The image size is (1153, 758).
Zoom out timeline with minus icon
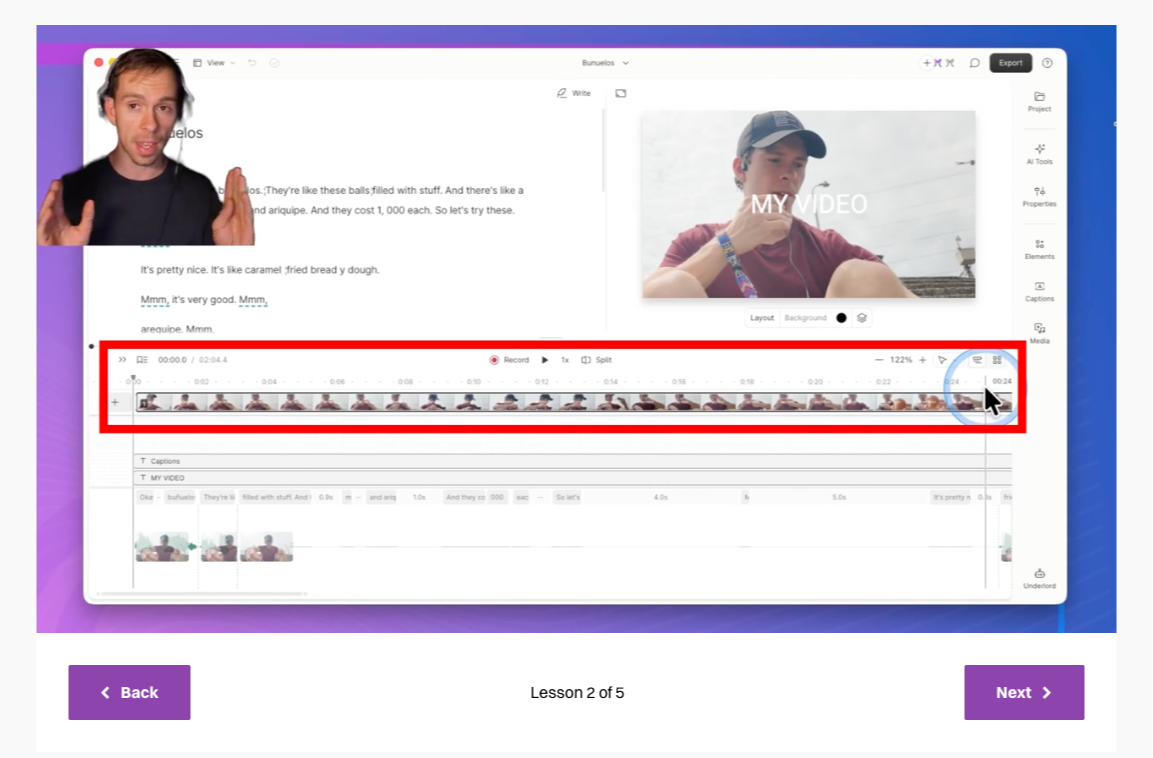click(x=879, y=360)
